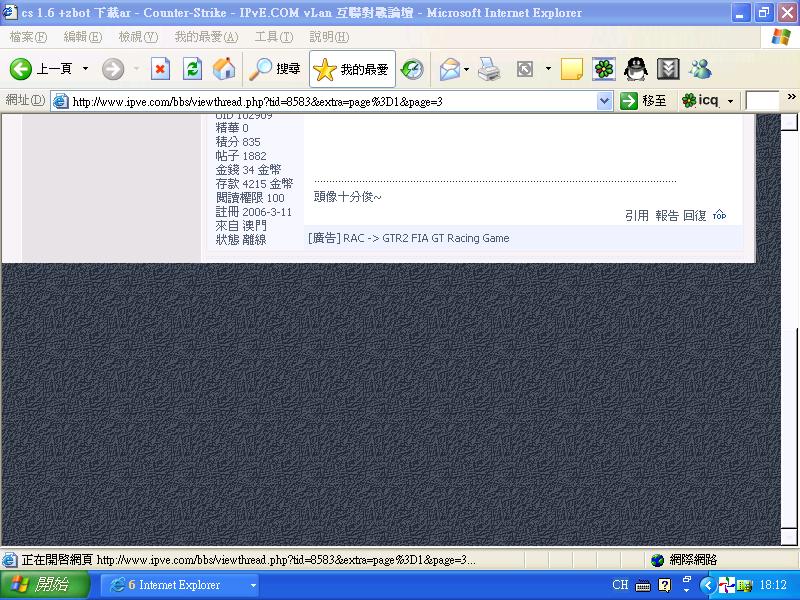The image size is (800, 600).
Task: Click the grey edit square toolbar icon
Action: 524,69
